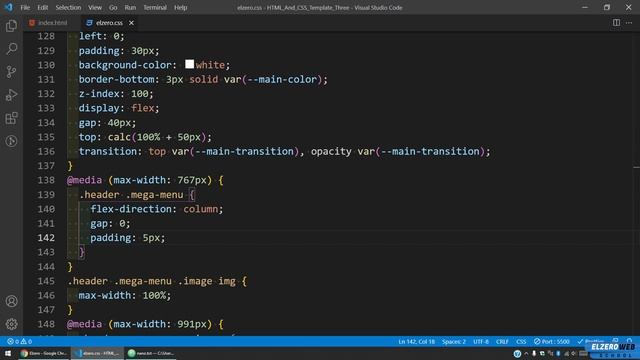Screen dimensions: 640x360
Task: Open the Selection menu
Action: (x=68, y=7)
